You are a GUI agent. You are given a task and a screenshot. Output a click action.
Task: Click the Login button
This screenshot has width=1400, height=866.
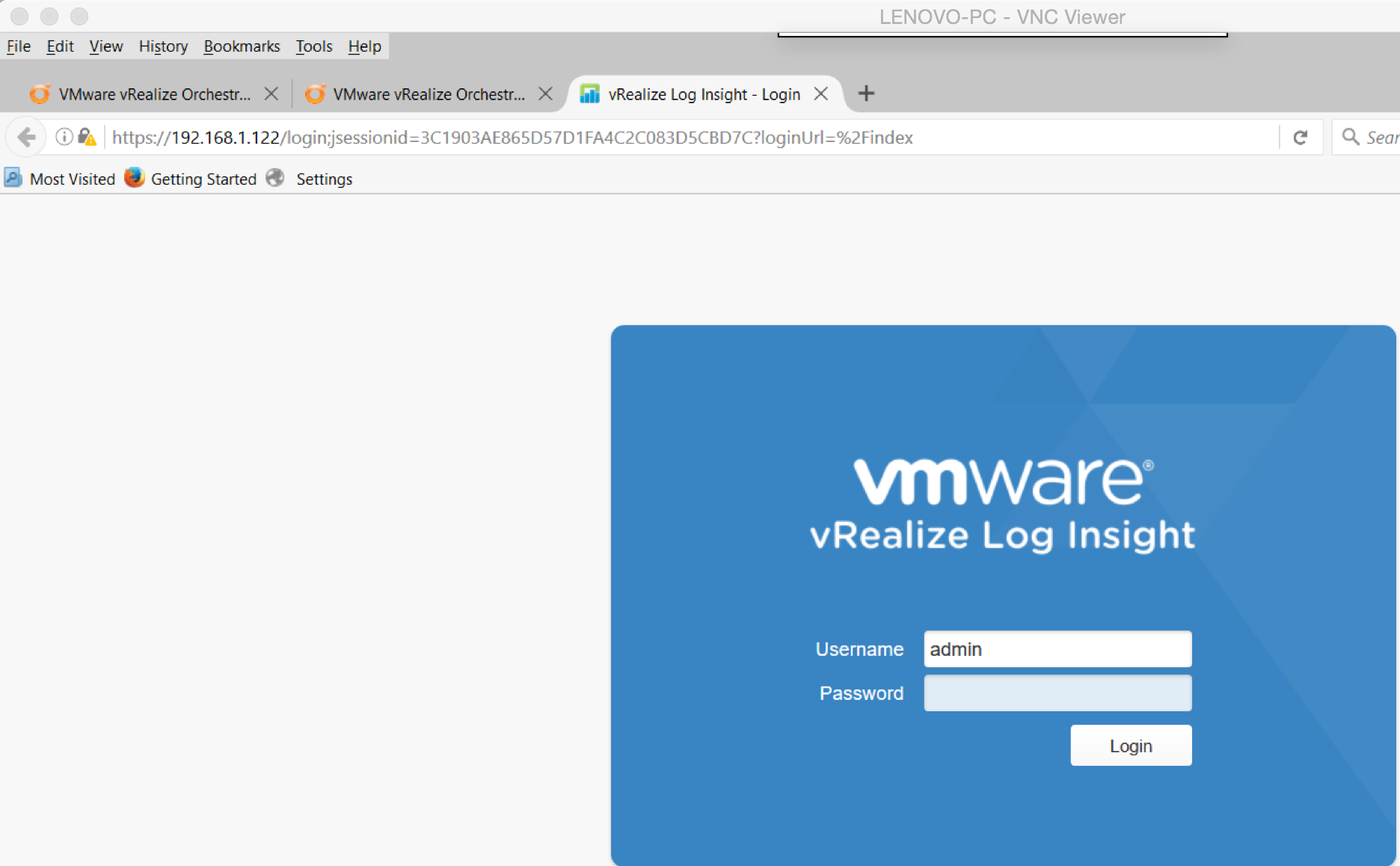[x=1131, y=746]
